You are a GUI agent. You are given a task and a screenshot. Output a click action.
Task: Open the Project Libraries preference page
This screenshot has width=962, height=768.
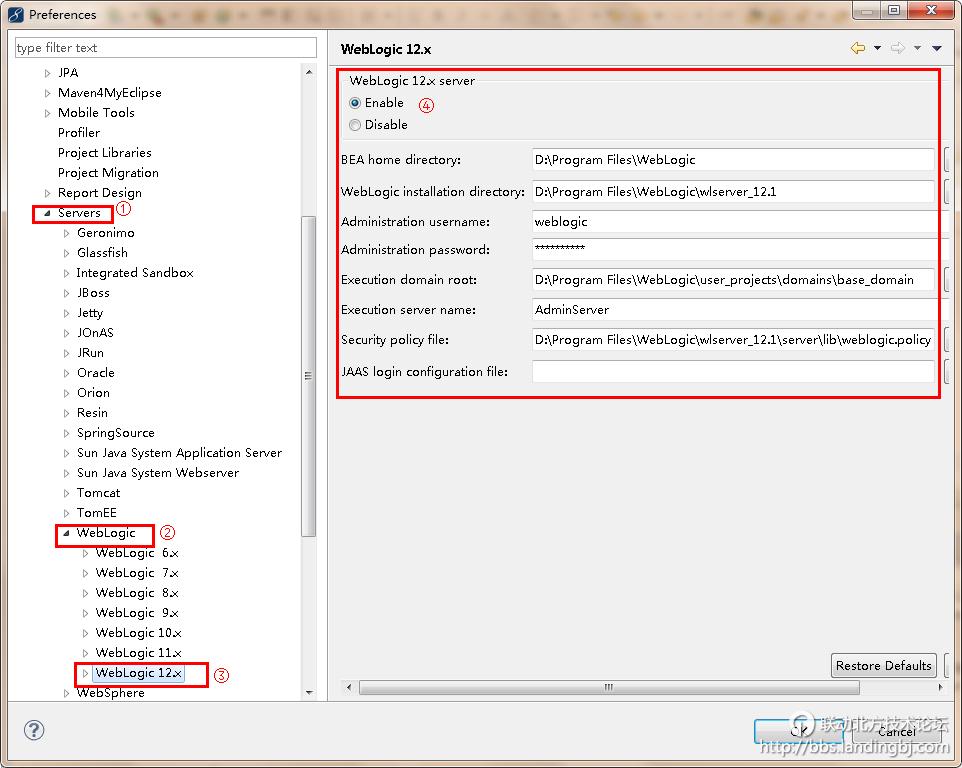[104, 153]
